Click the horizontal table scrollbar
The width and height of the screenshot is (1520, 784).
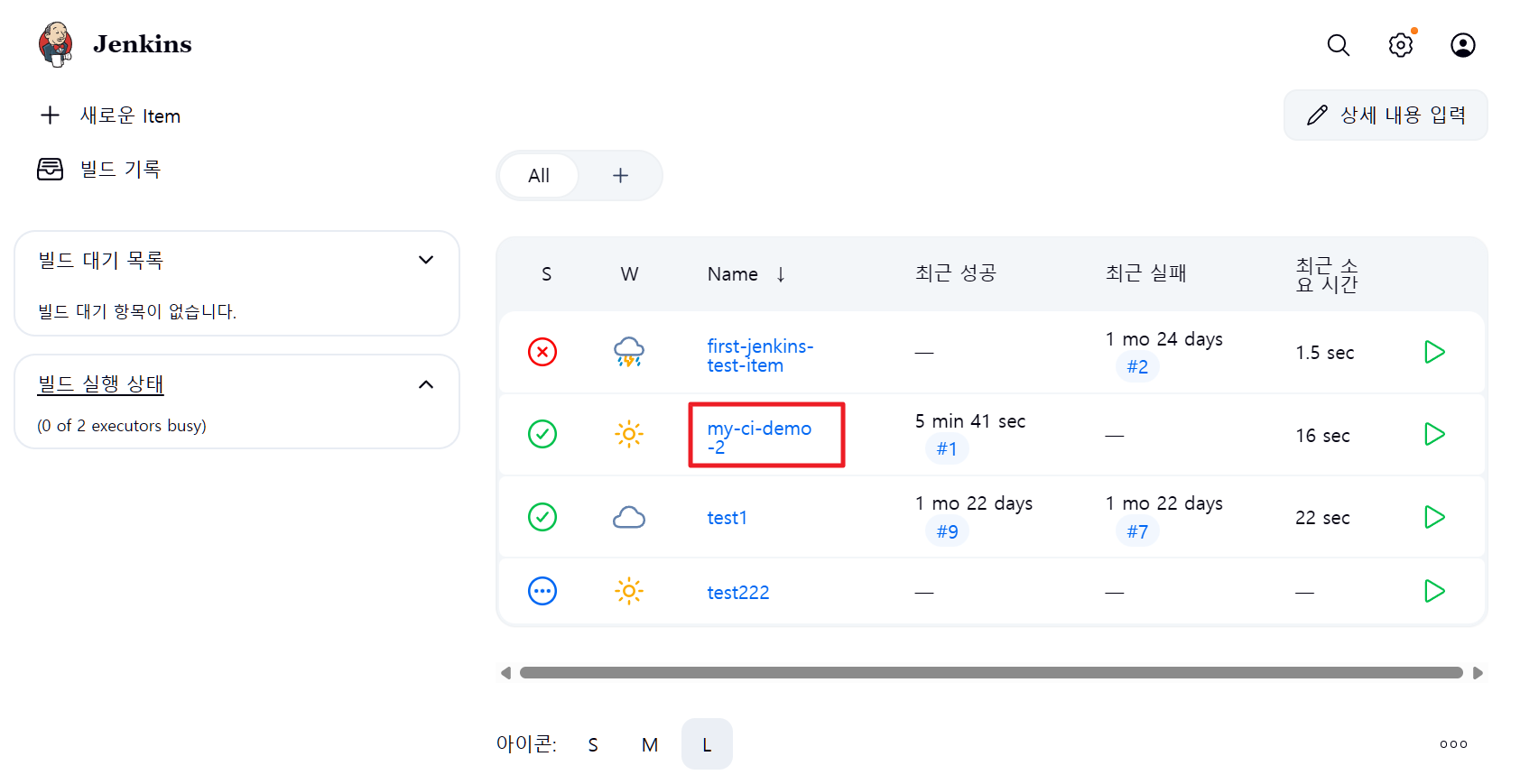click(x=990, y=673)
